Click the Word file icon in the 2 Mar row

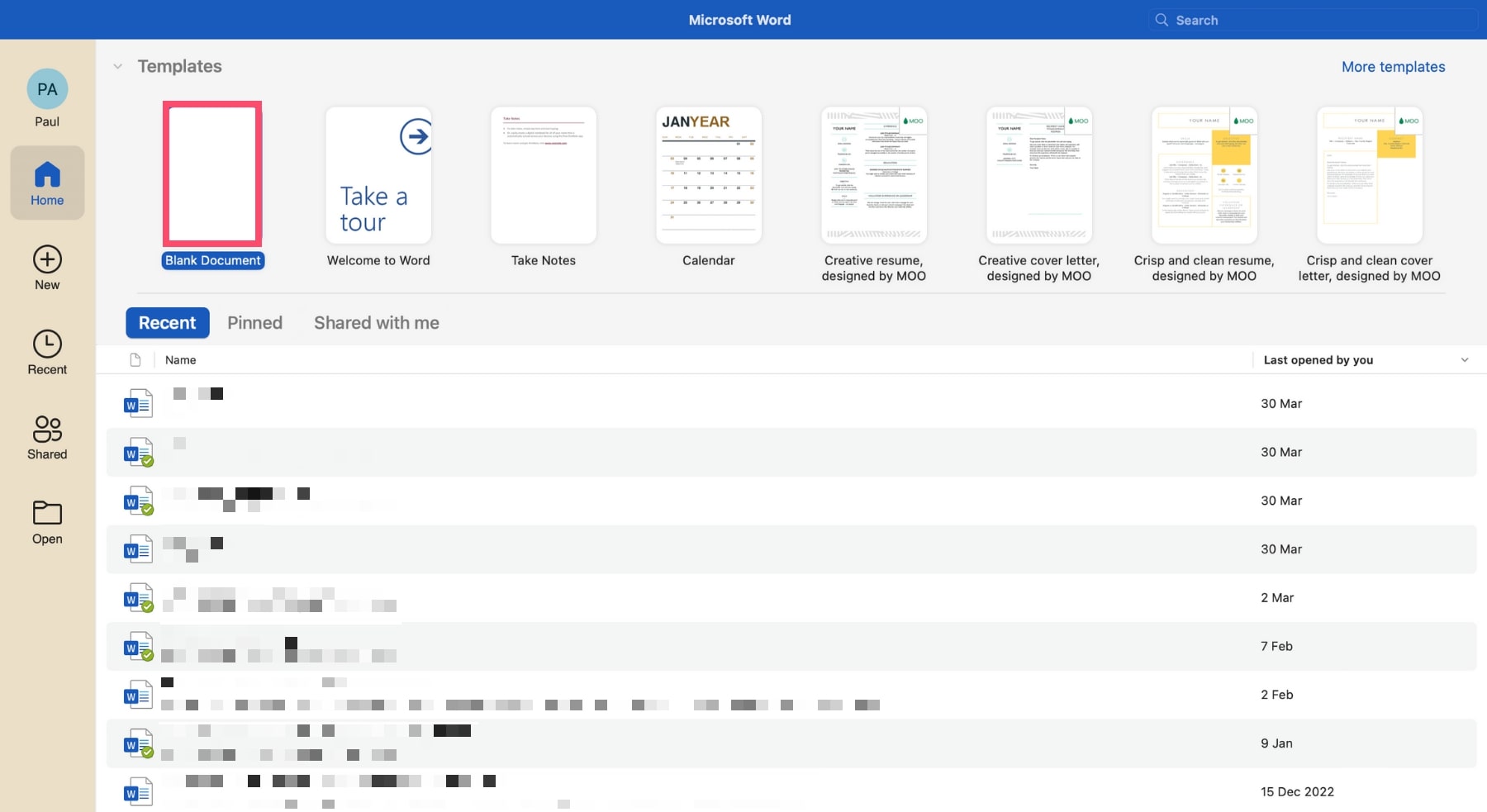click(138, 598)
